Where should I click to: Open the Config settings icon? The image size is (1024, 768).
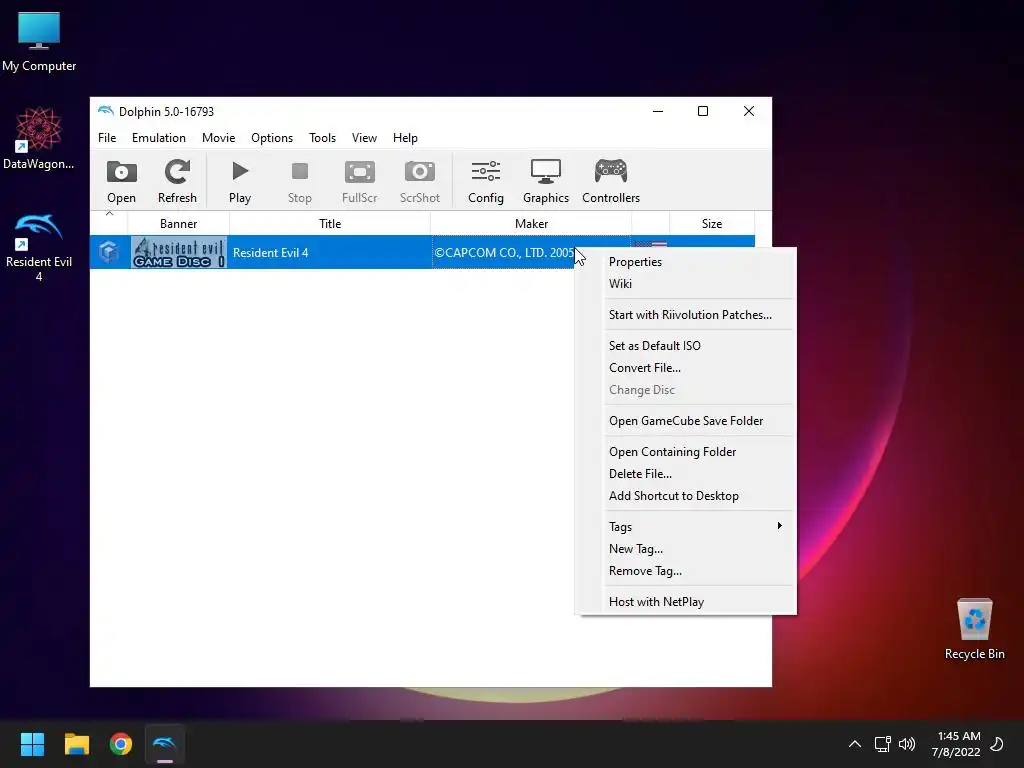pos(486,181)
